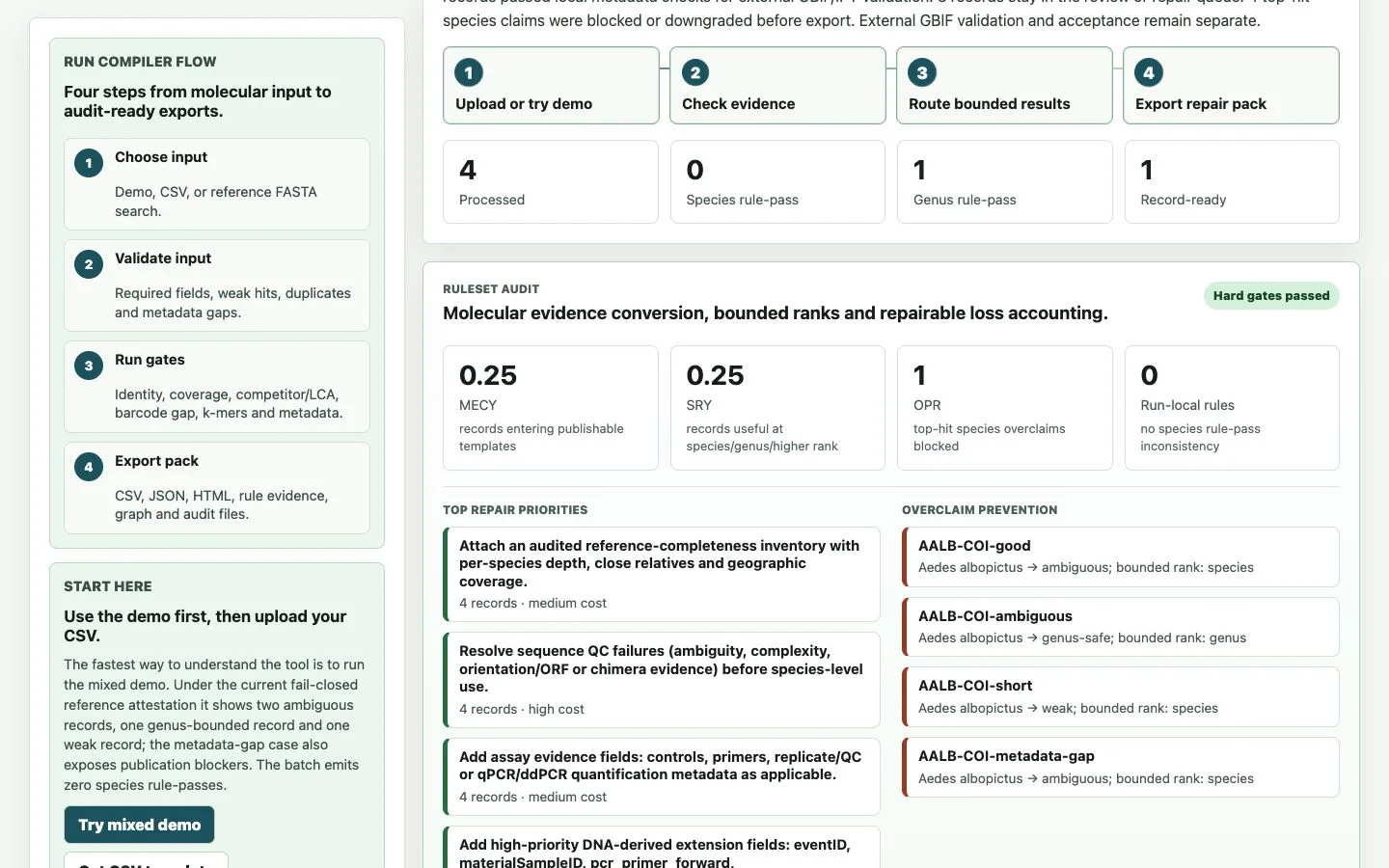1389x868 pixels.
Task: Click the Species rule-pass count card
Action: pos(777,182)
